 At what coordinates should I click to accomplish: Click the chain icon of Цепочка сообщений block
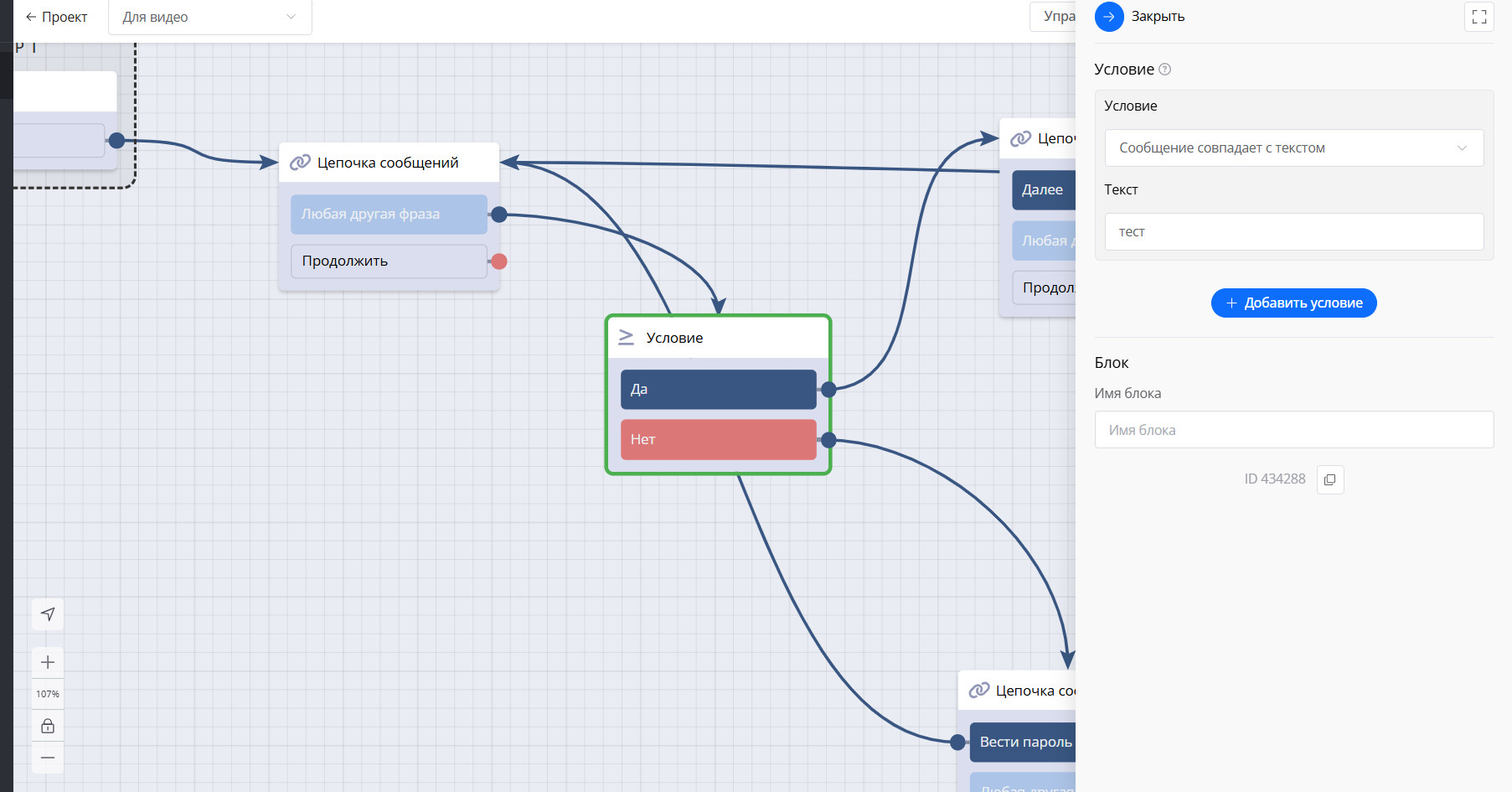[x=300, y=163]
